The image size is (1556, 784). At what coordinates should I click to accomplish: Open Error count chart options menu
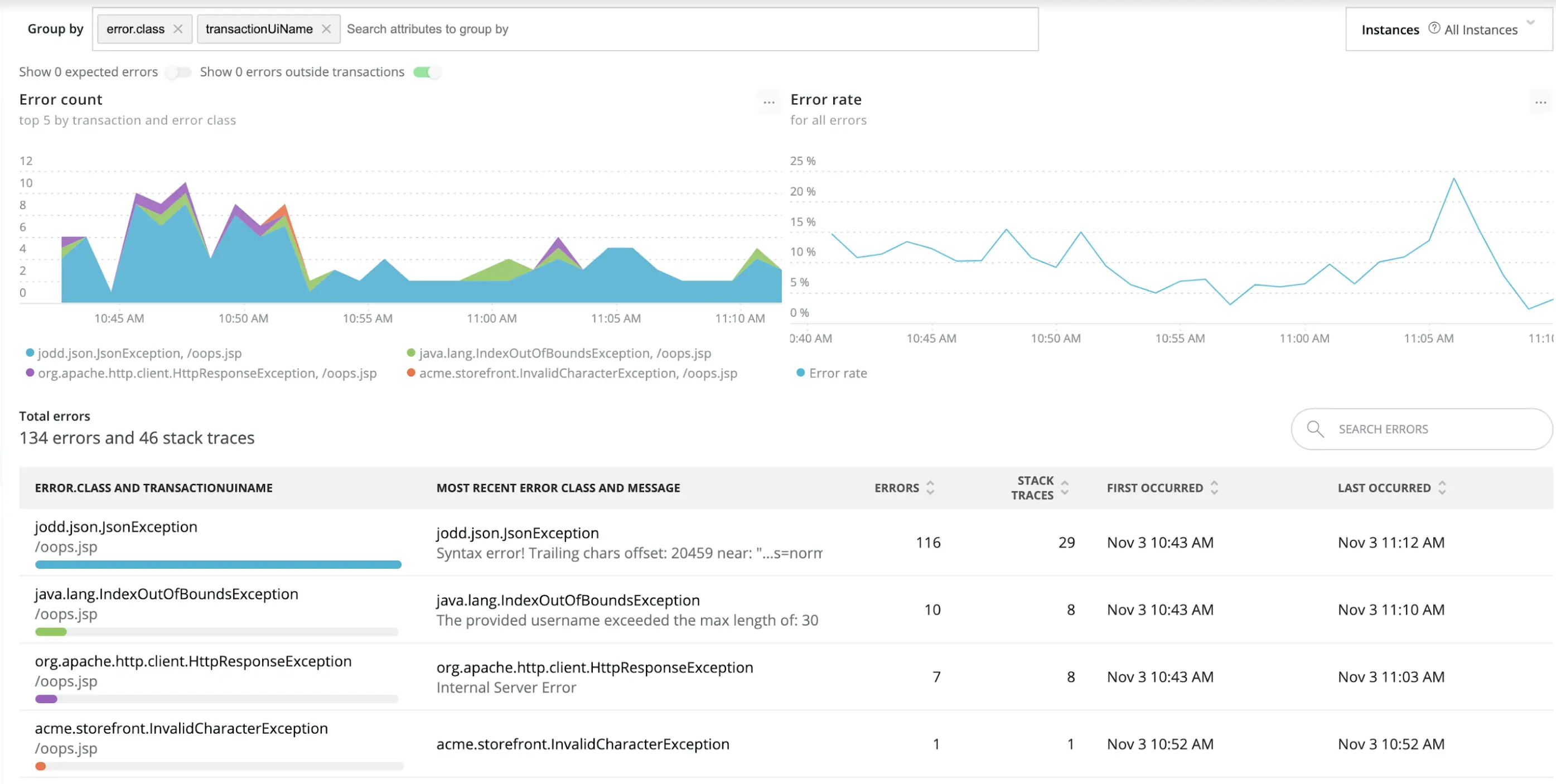click(769, 102)
